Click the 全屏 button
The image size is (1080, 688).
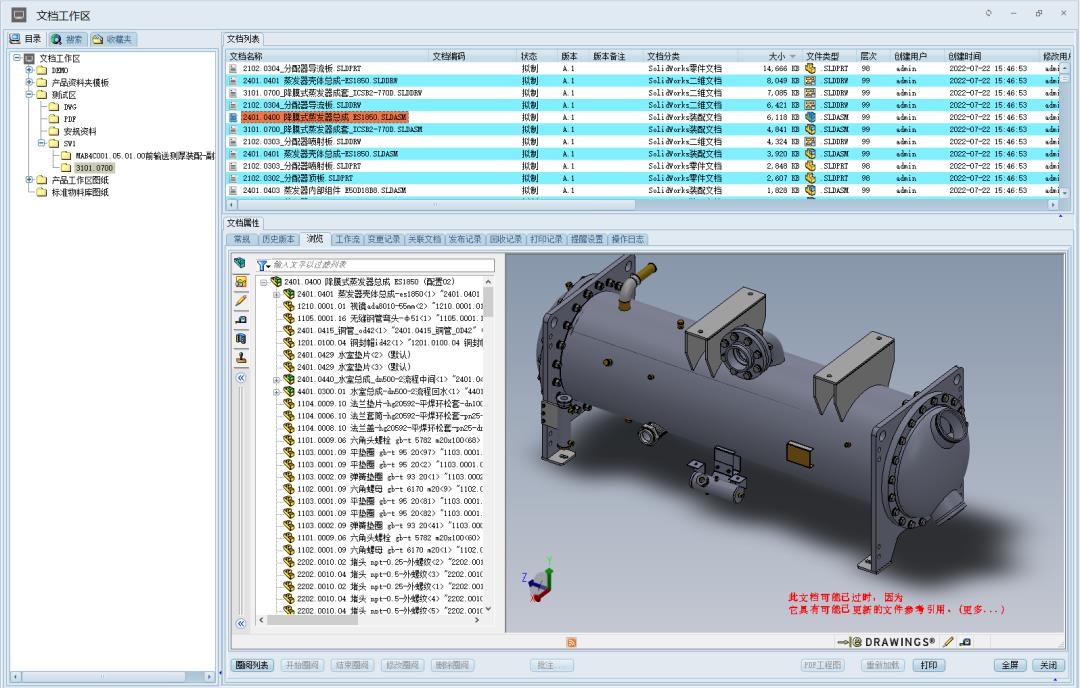1009,665
